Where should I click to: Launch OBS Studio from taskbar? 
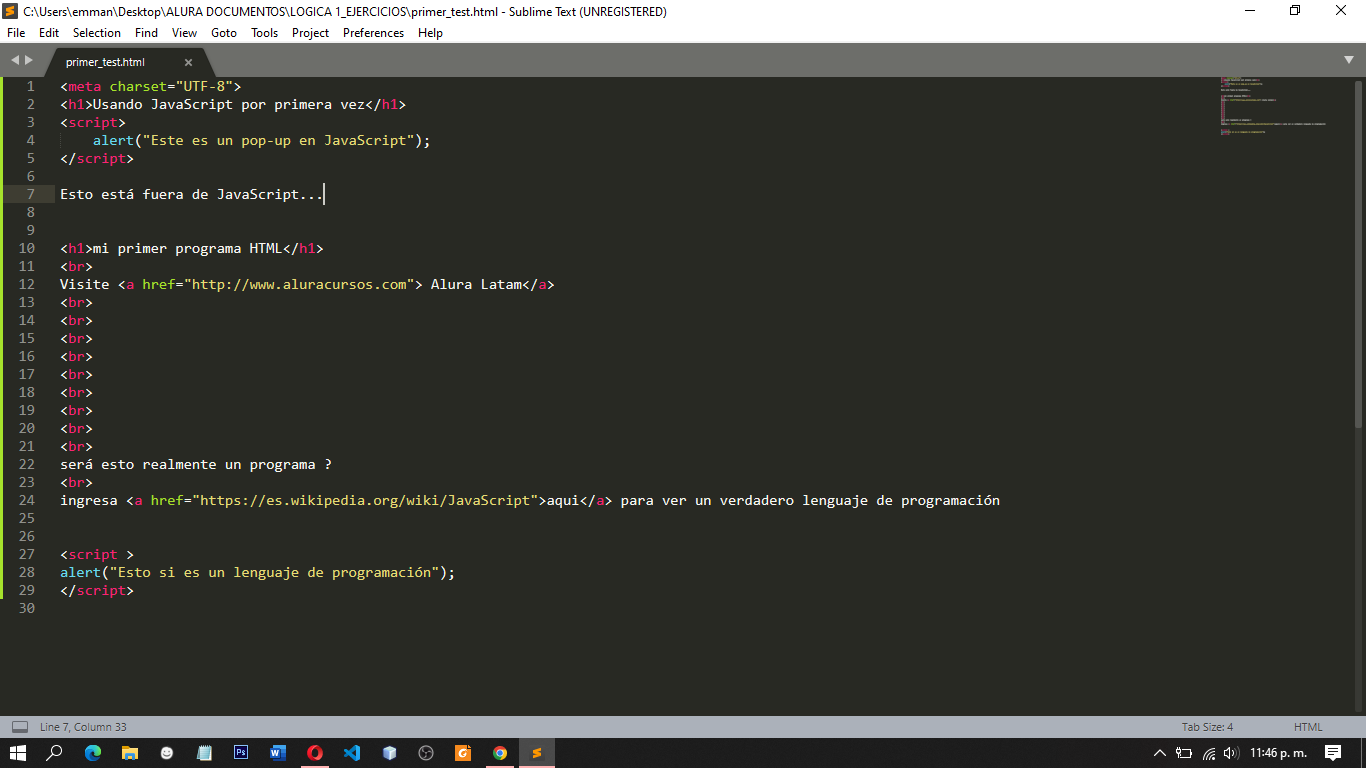(x=426, y=753)
